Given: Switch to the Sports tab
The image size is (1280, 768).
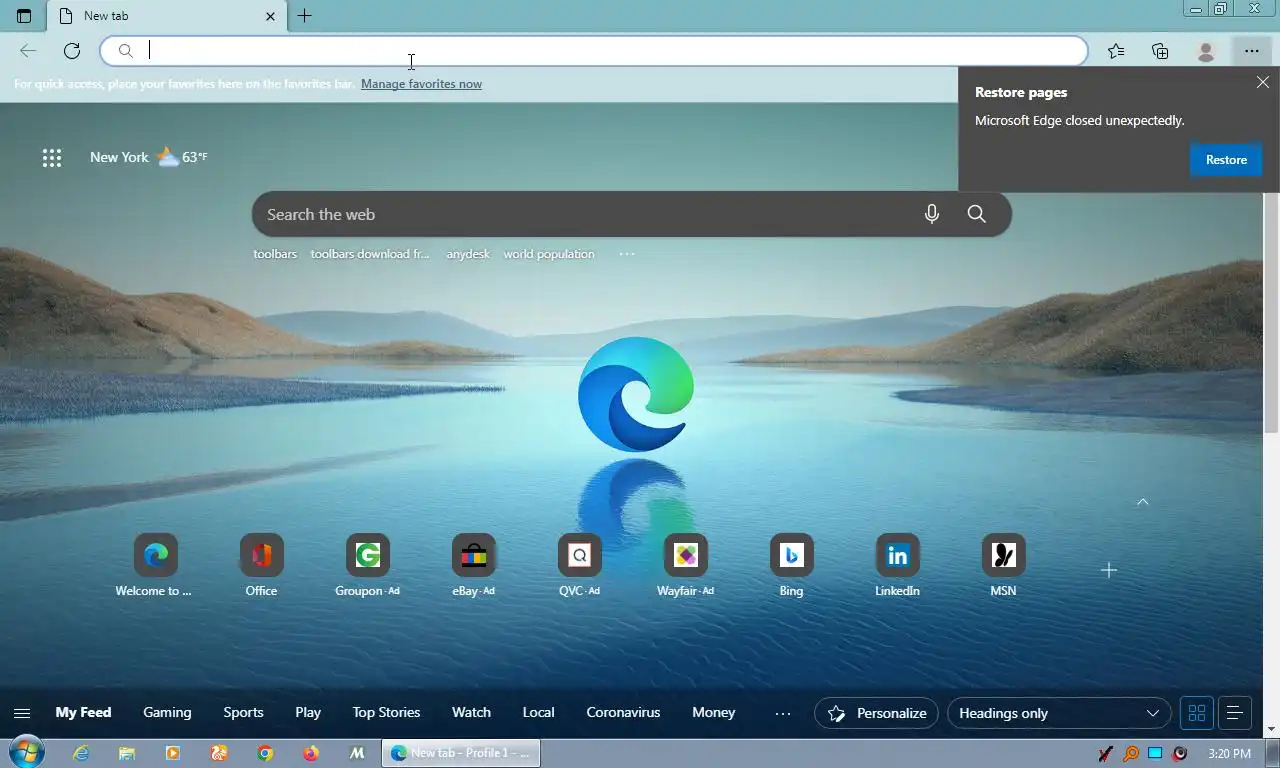Looking at the screenshot, I should tap(243, 713).
